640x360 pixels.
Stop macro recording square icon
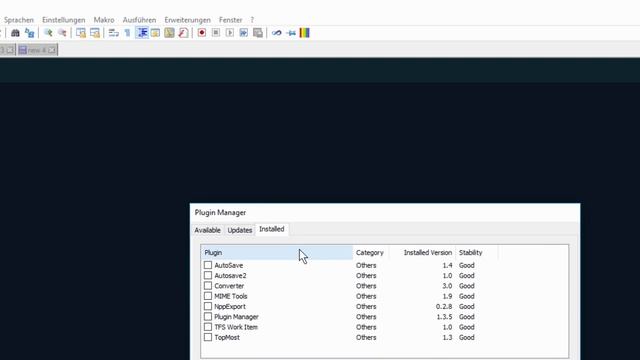[216, 33]
